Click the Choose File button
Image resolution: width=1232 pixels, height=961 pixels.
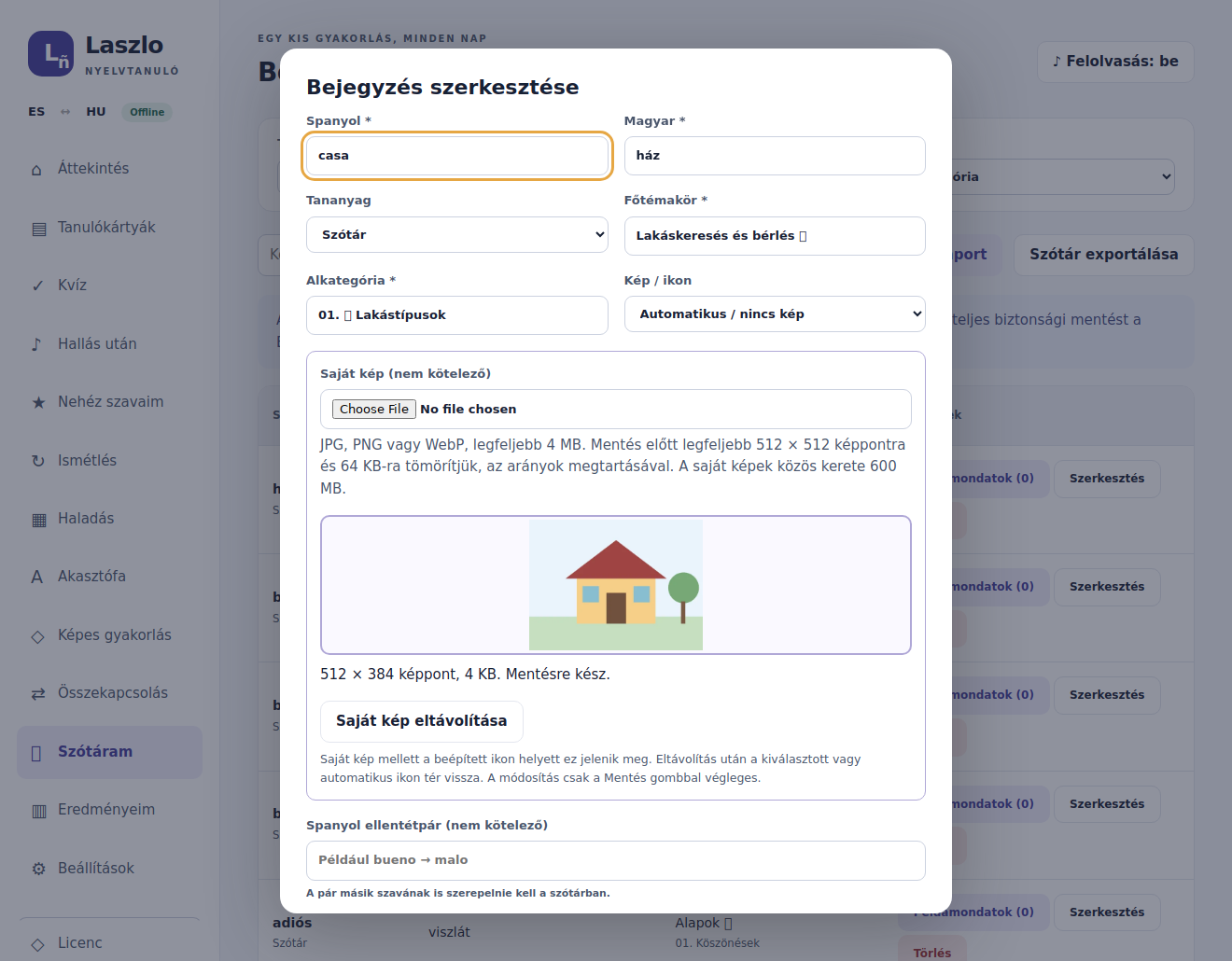[374, 409]
